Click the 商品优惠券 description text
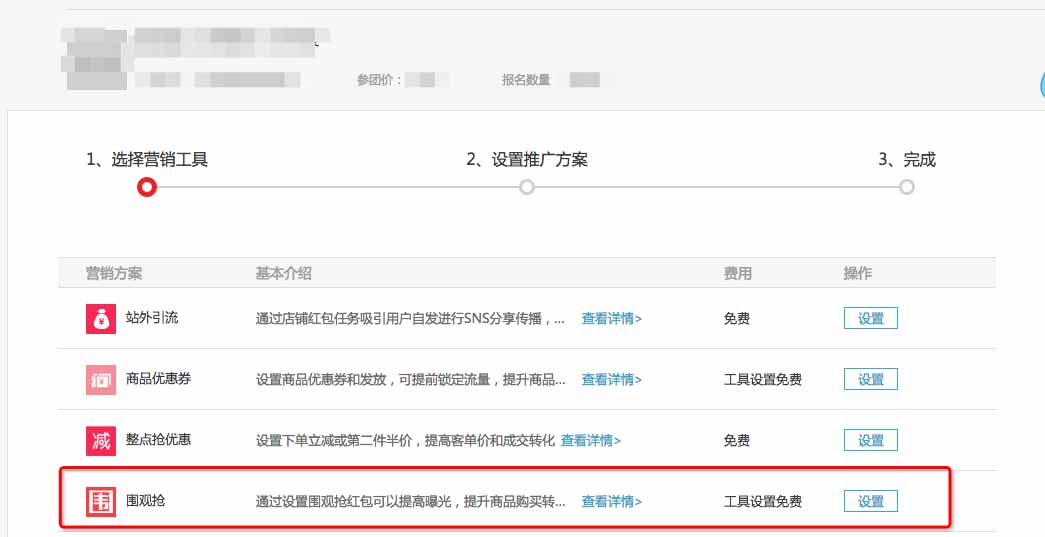Image resolution: width=1045 pixels, height=537 pixels. coord(411,380)
